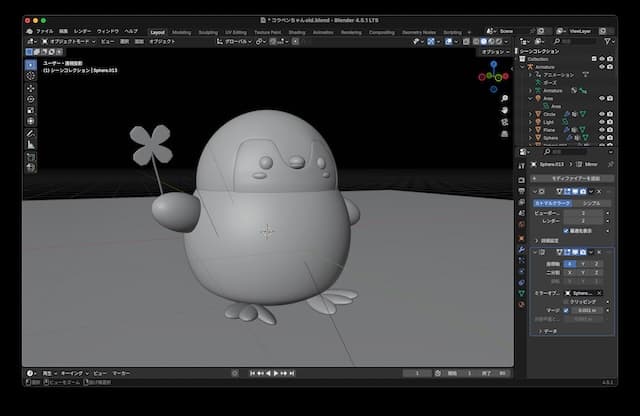The width and height of the screenshot is (640, 416).
Task: Click the viewport pan hand icon
Action: (504, 110)
